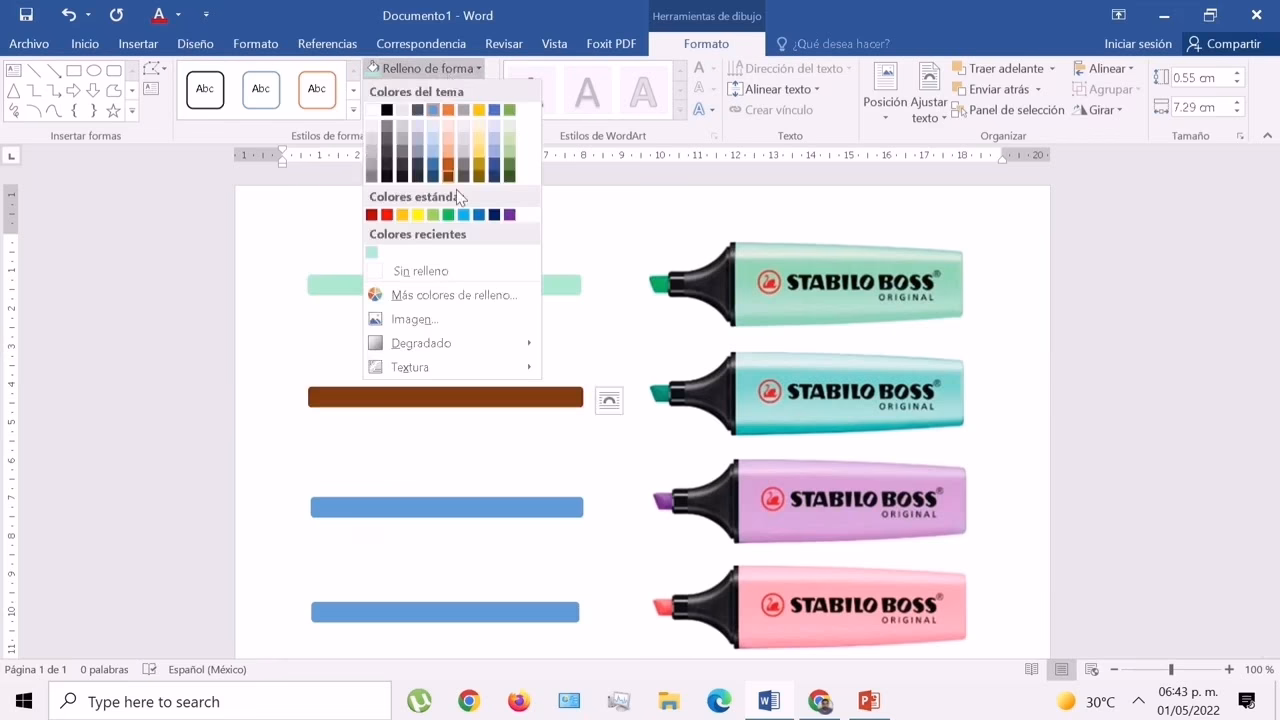The width and height of the screenshot is (1280, 720).
Task: Open Más colores de relleno dialog
Action: click(x=454, y=295)
